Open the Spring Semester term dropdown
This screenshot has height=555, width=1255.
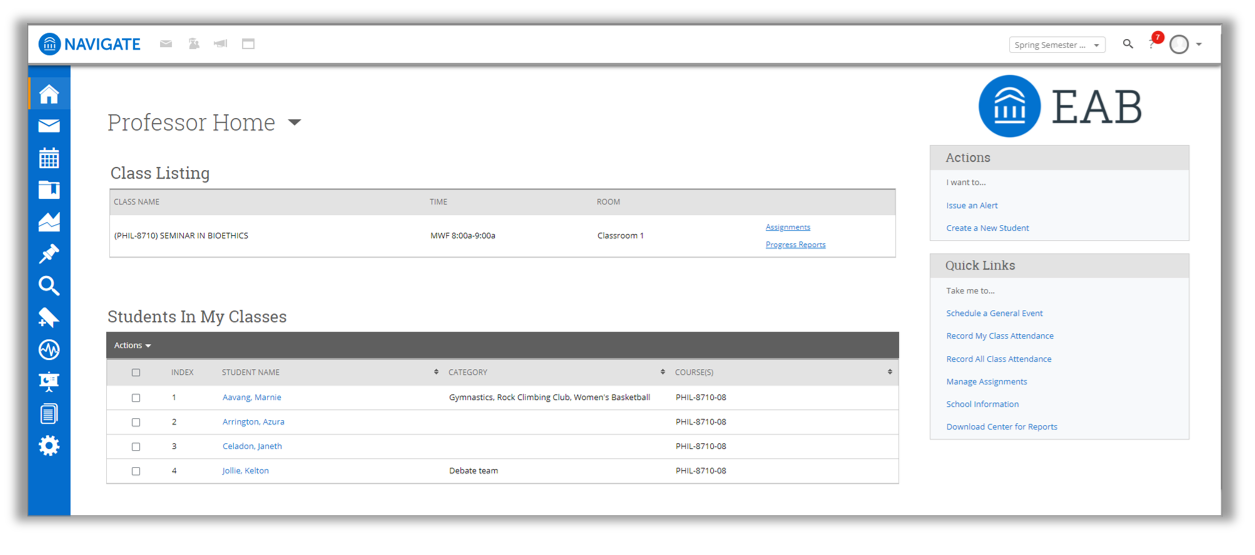pos(1056,45)
